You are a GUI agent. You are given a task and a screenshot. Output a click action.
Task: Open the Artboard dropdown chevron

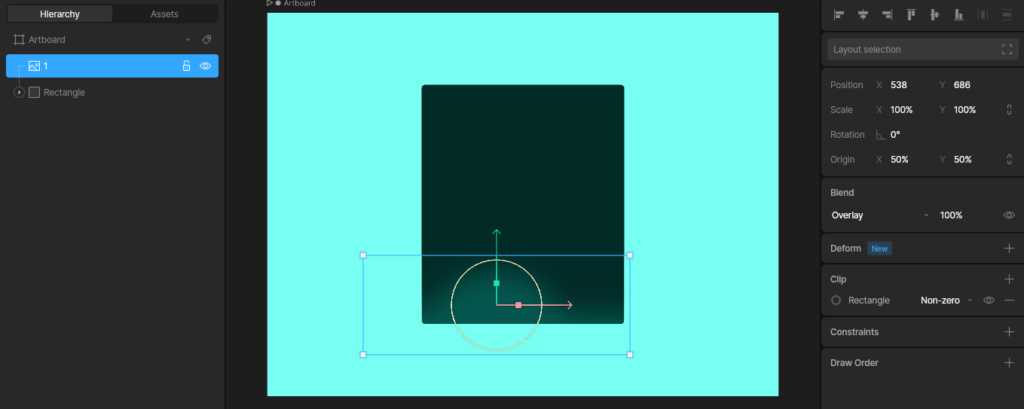pos(188,40)
